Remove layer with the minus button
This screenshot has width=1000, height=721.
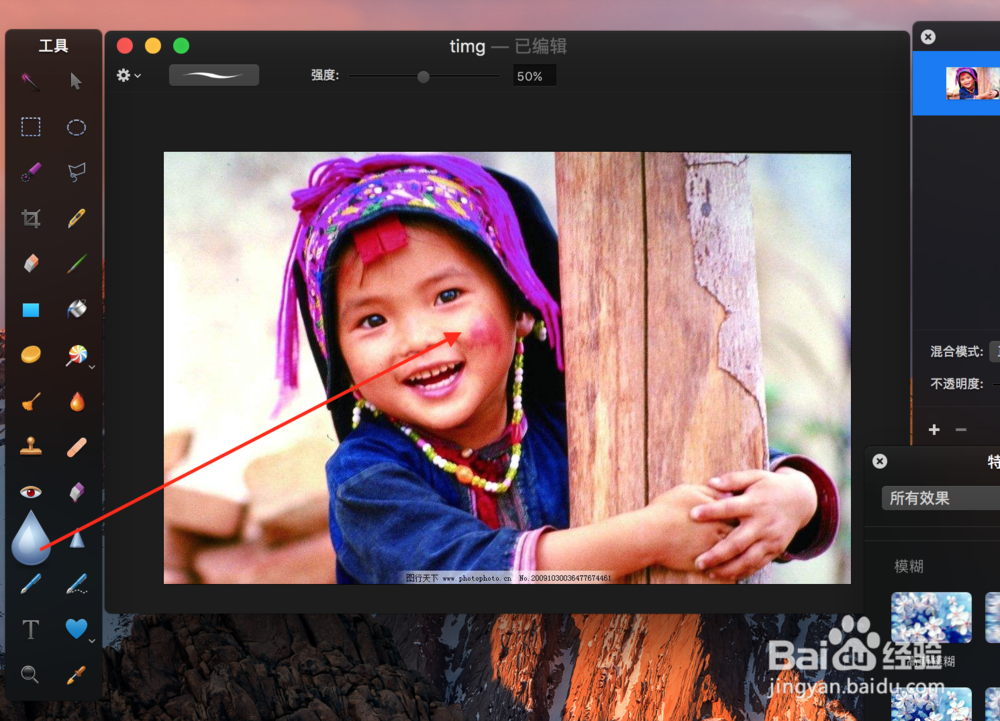961,430
